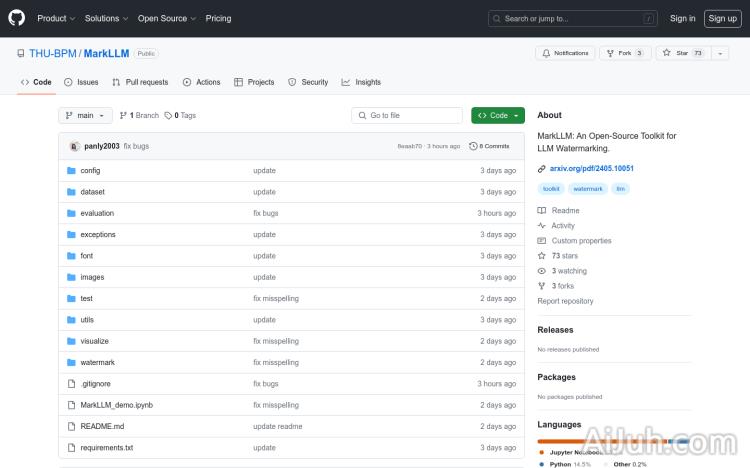Click the Sign up button
The width and height of the screenshot is (750, 468).
[721, 18]
